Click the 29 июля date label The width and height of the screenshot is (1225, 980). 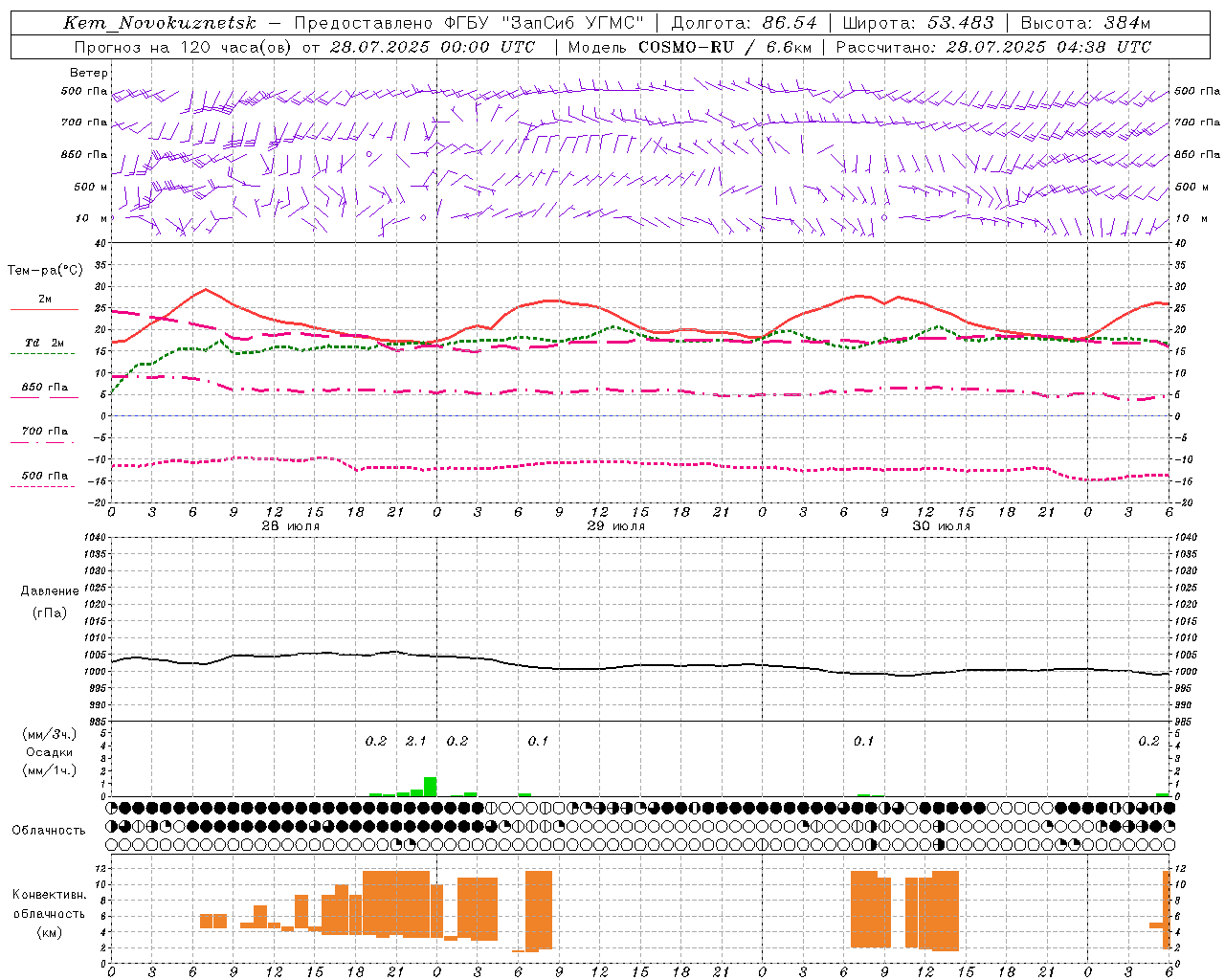pos(614,526)
